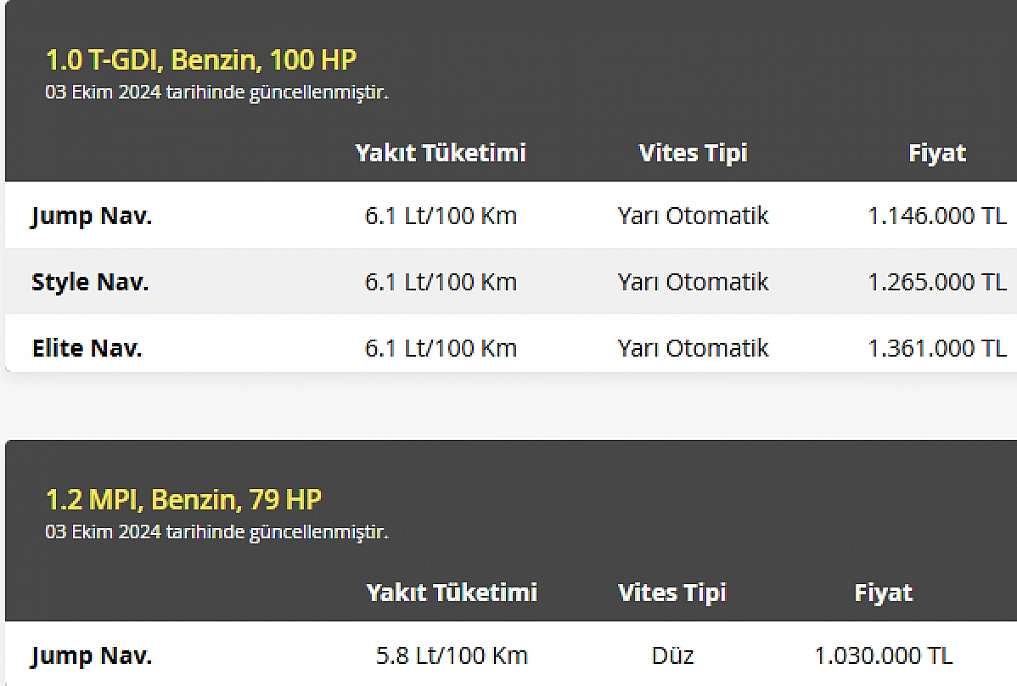The width and height of the screenshot is (1017, 686).
Task: Click the Yarı Otomatik cell in the Style Nav. row
Action: 693,282
